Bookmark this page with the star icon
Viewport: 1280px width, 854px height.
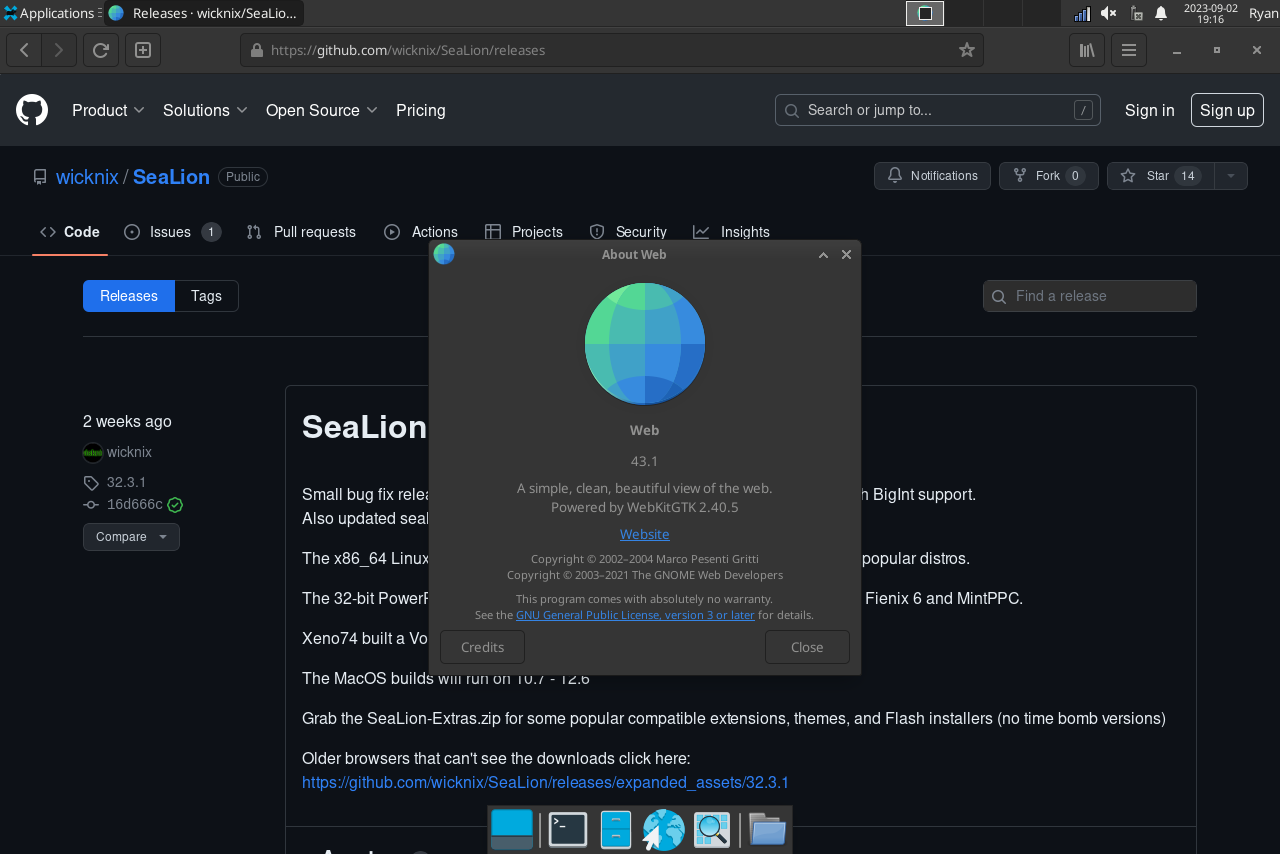[x=966, y=50]
